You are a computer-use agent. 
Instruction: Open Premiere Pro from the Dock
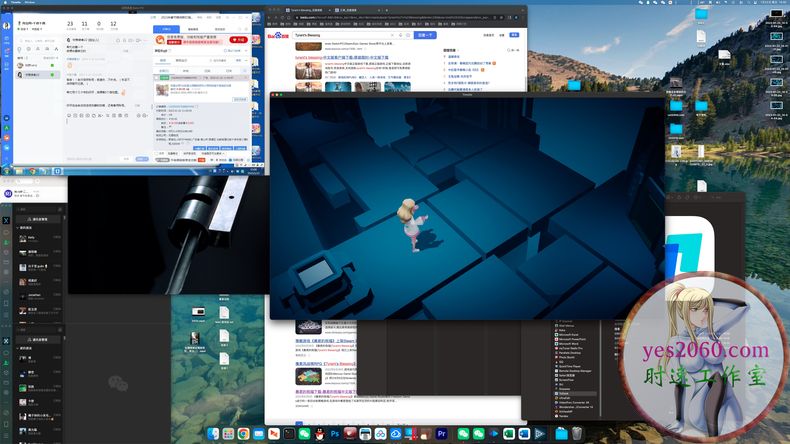[x=441, y=433]
